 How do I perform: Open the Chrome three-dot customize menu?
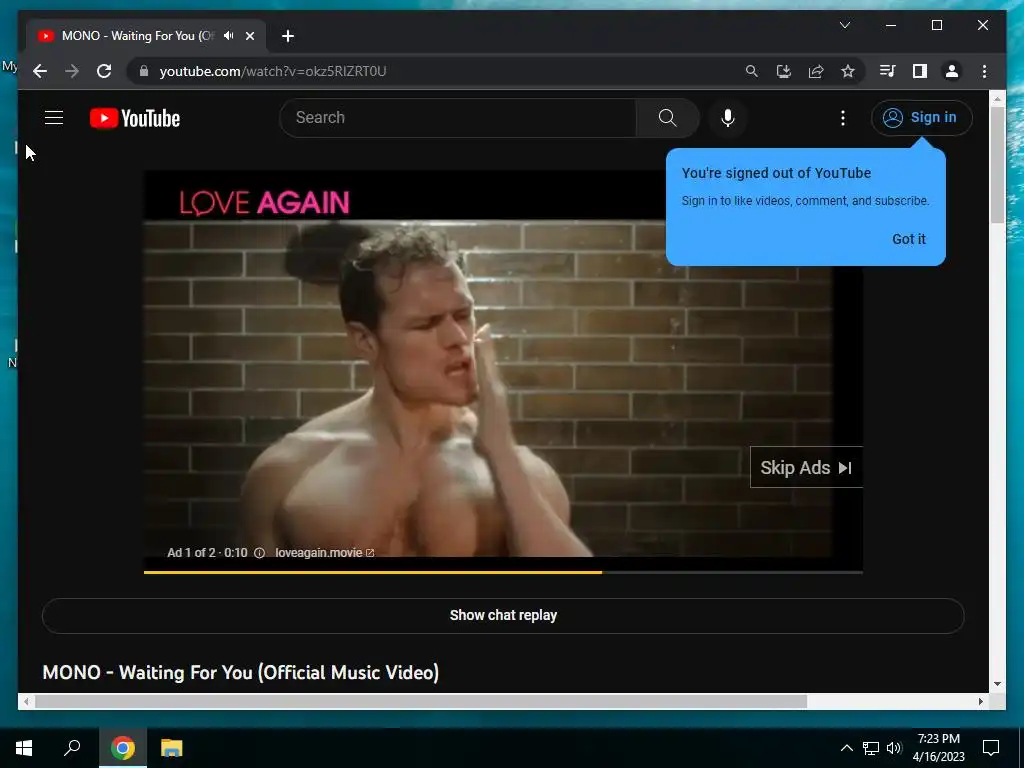pos(984,71)
